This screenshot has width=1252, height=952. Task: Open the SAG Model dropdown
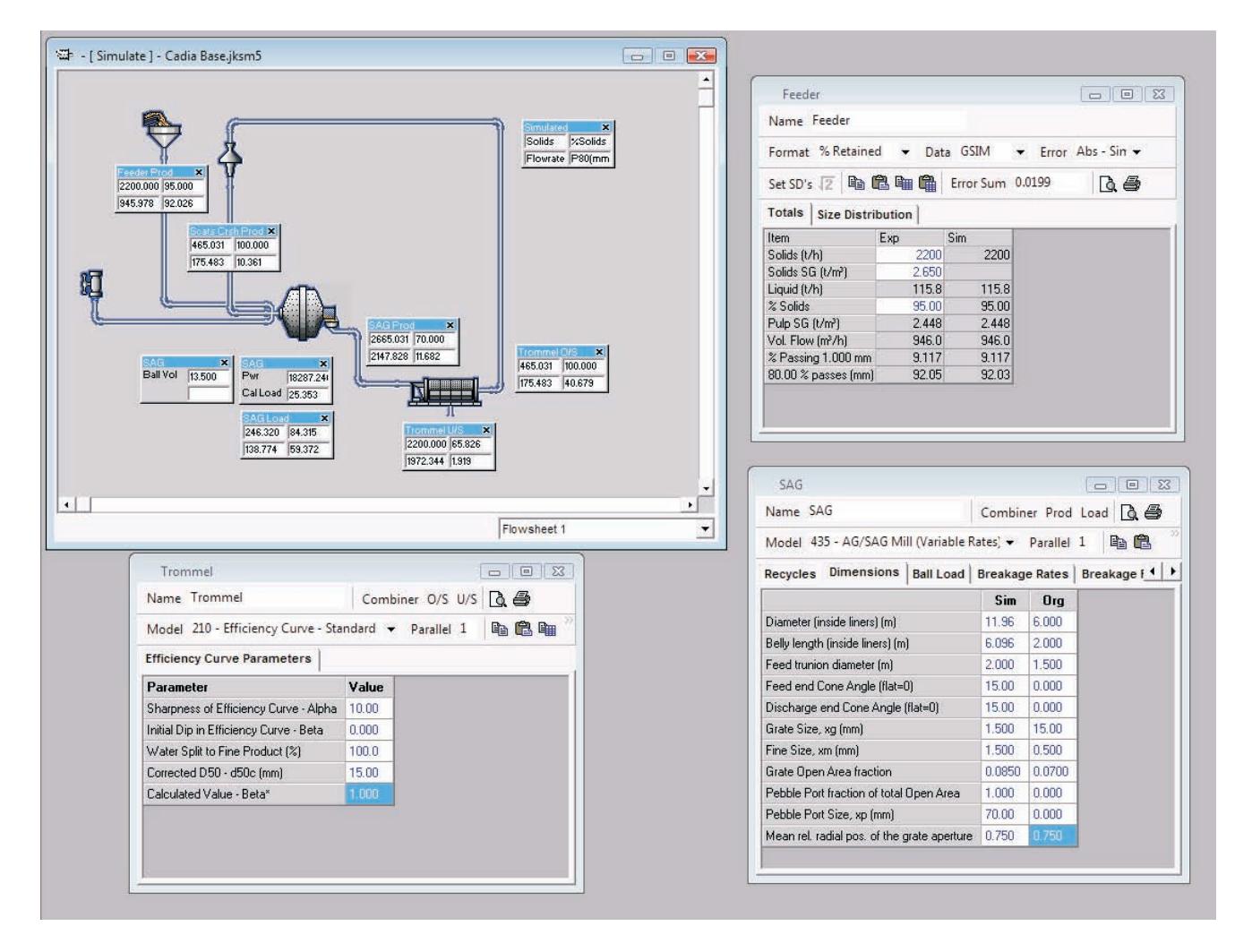pyautogui.click(x=1011, y=542)
